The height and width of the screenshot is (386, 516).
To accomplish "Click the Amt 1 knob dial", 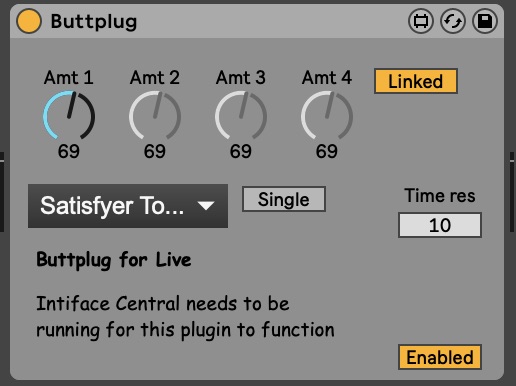I will coord(69,115).
